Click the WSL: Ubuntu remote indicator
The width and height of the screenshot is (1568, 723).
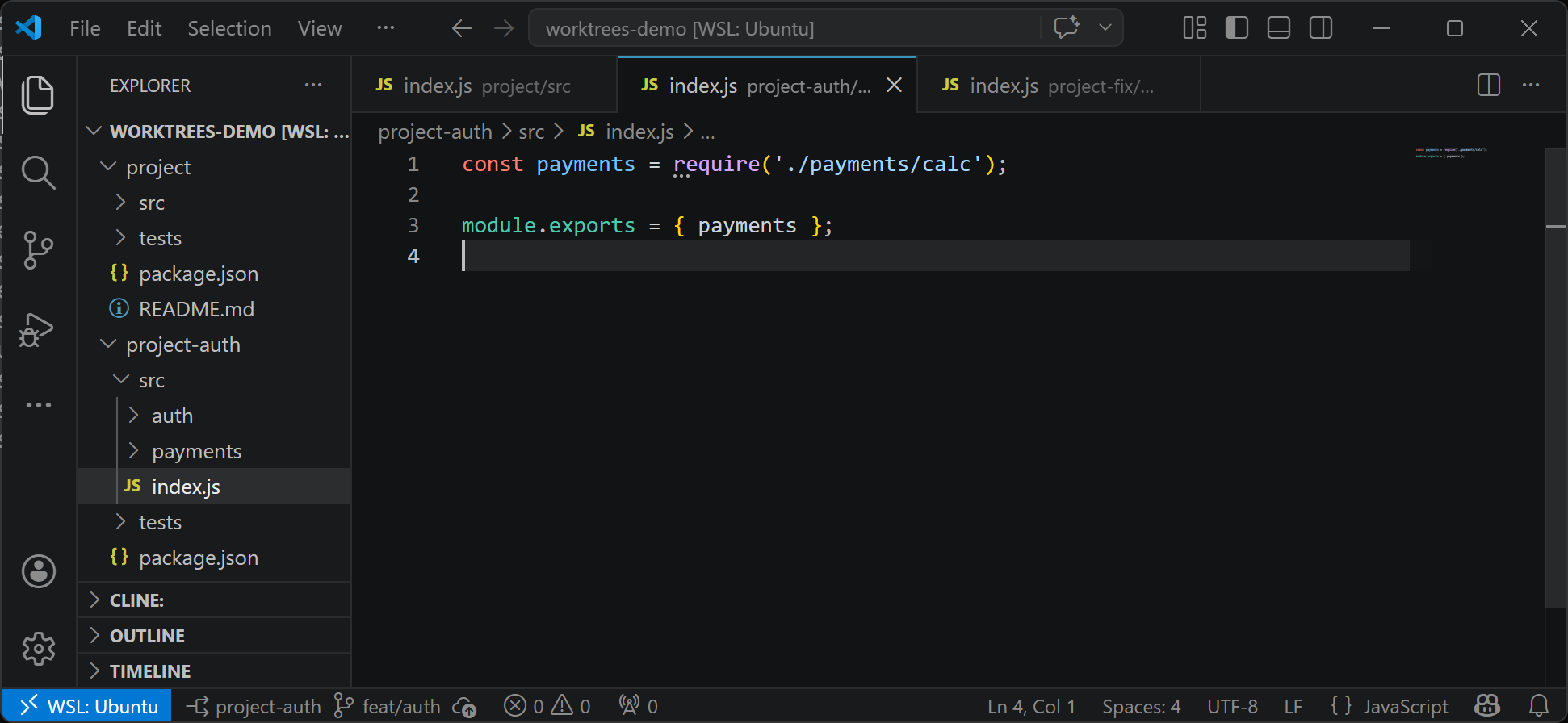[x=87, y=706]
